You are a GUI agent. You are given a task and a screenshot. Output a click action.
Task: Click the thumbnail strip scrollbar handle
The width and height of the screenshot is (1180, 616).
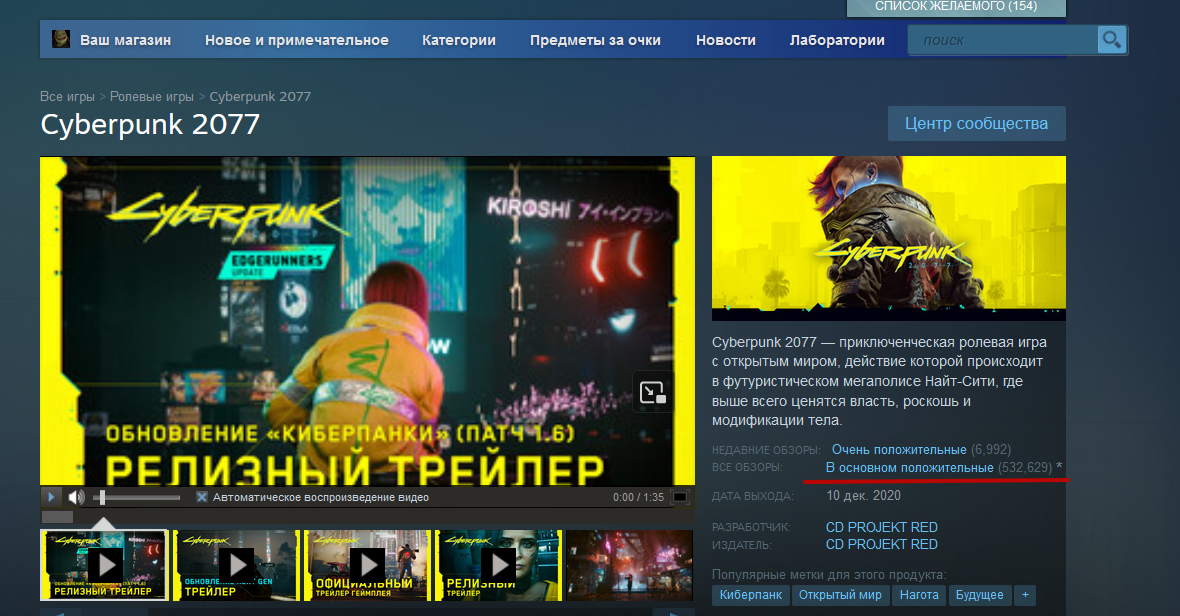57,517
